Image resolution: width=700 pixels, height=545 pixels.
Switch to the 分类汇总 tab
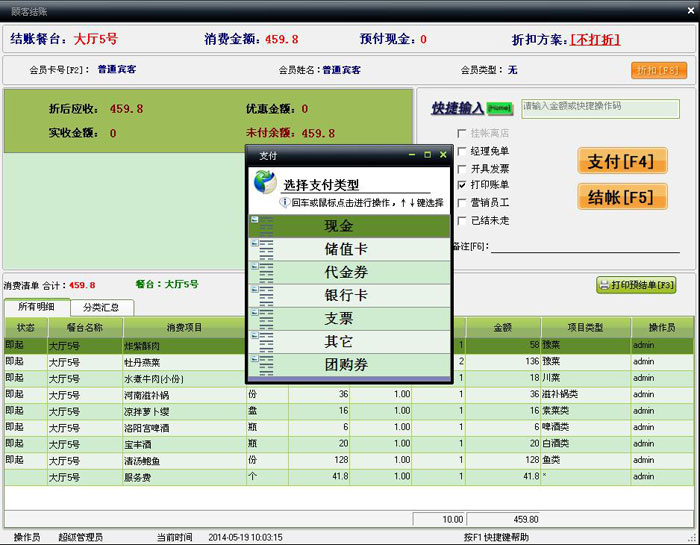(101, 308)
